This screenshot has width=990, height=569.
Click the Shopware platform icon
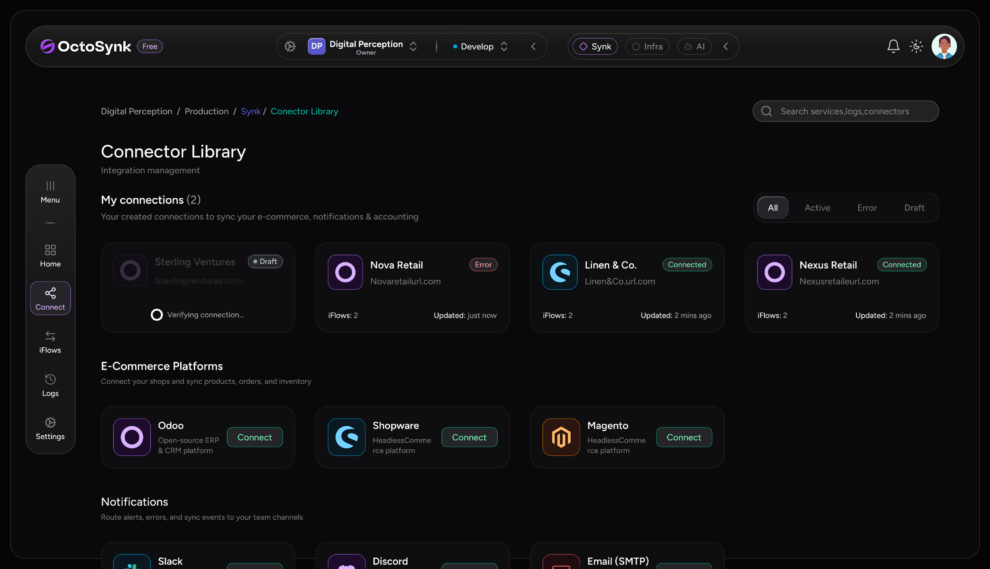347,437
